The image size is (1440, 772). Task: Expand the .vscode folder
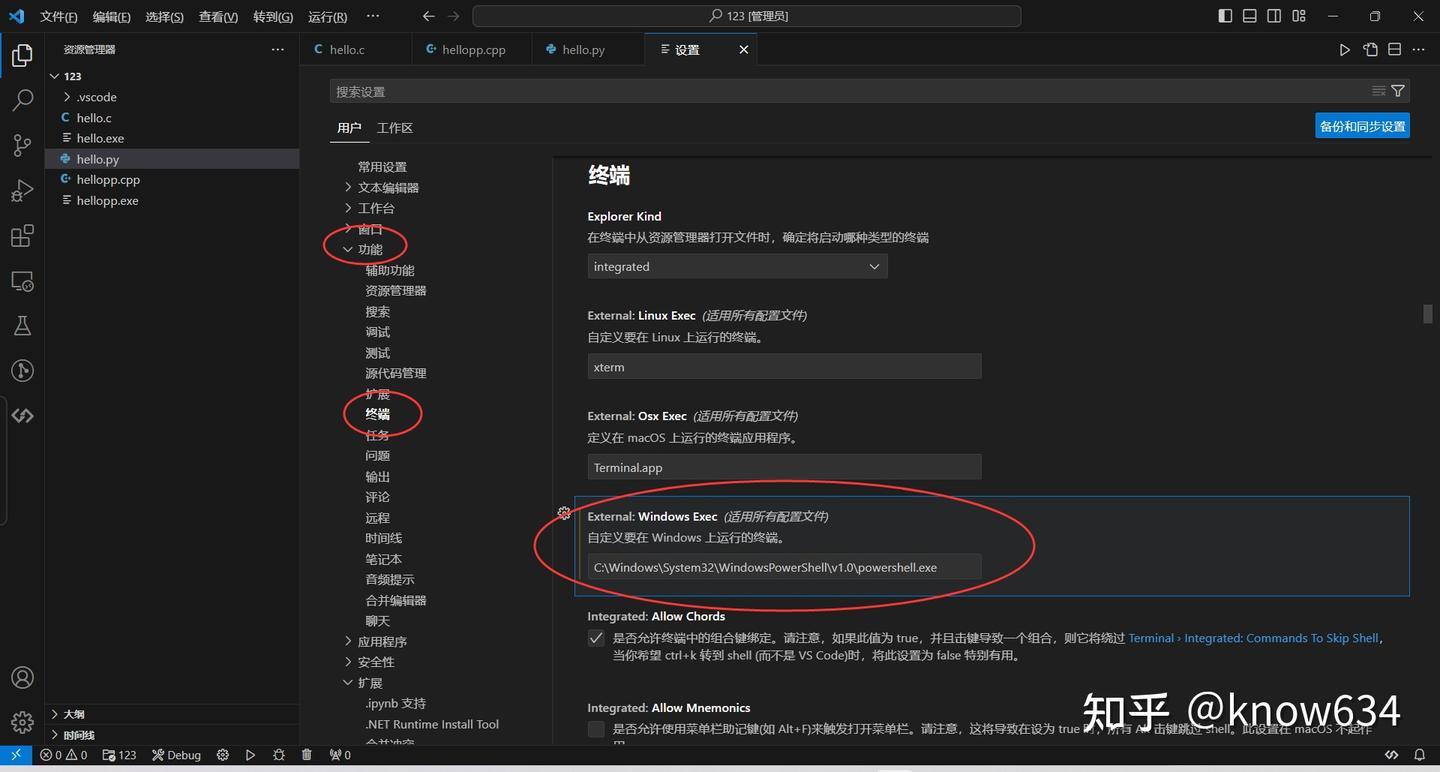pyautogui.click(x=67, y=97)
